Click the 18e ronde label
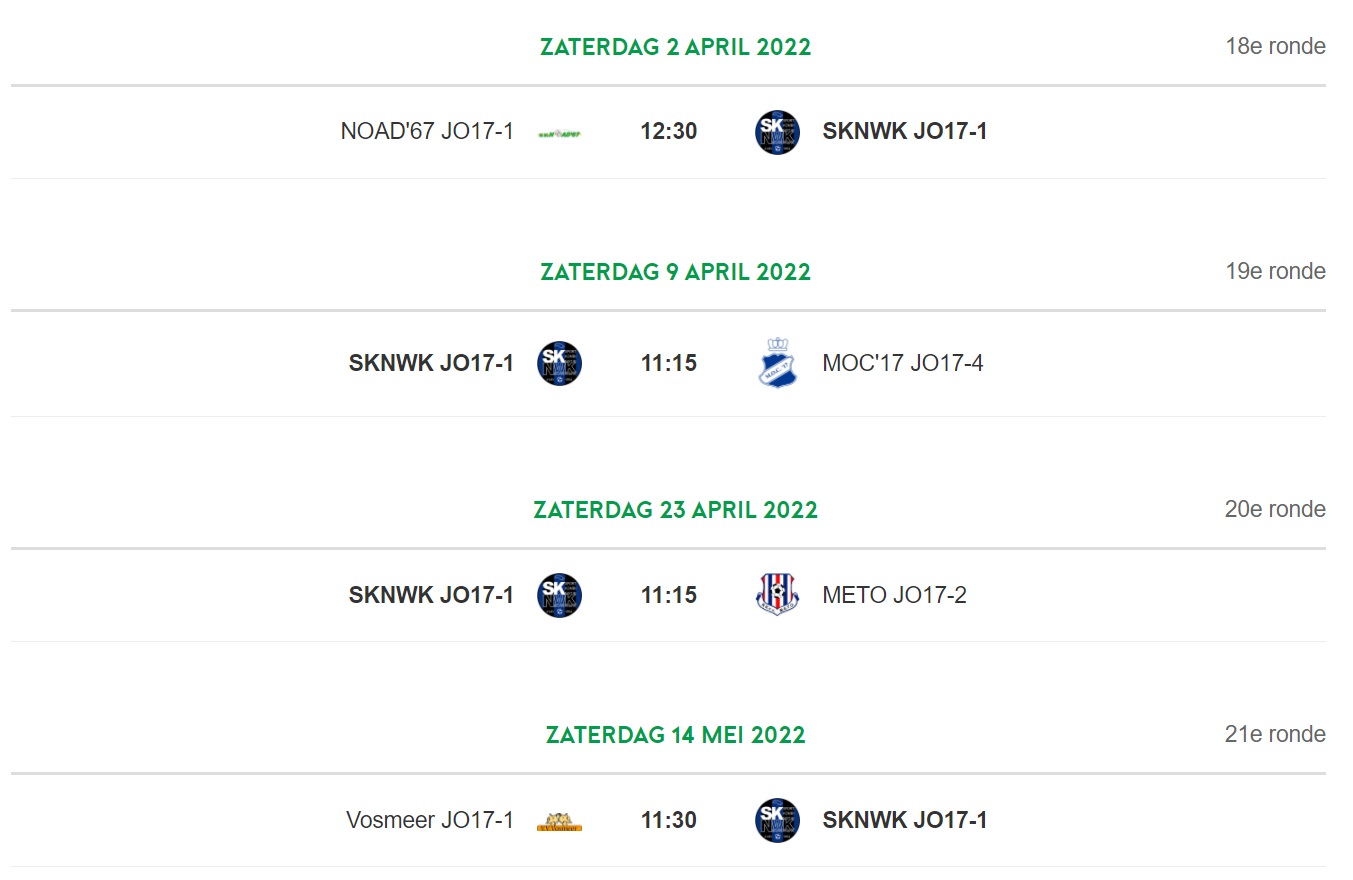Screen dimensions: 1353x880 click(1276, 47)
